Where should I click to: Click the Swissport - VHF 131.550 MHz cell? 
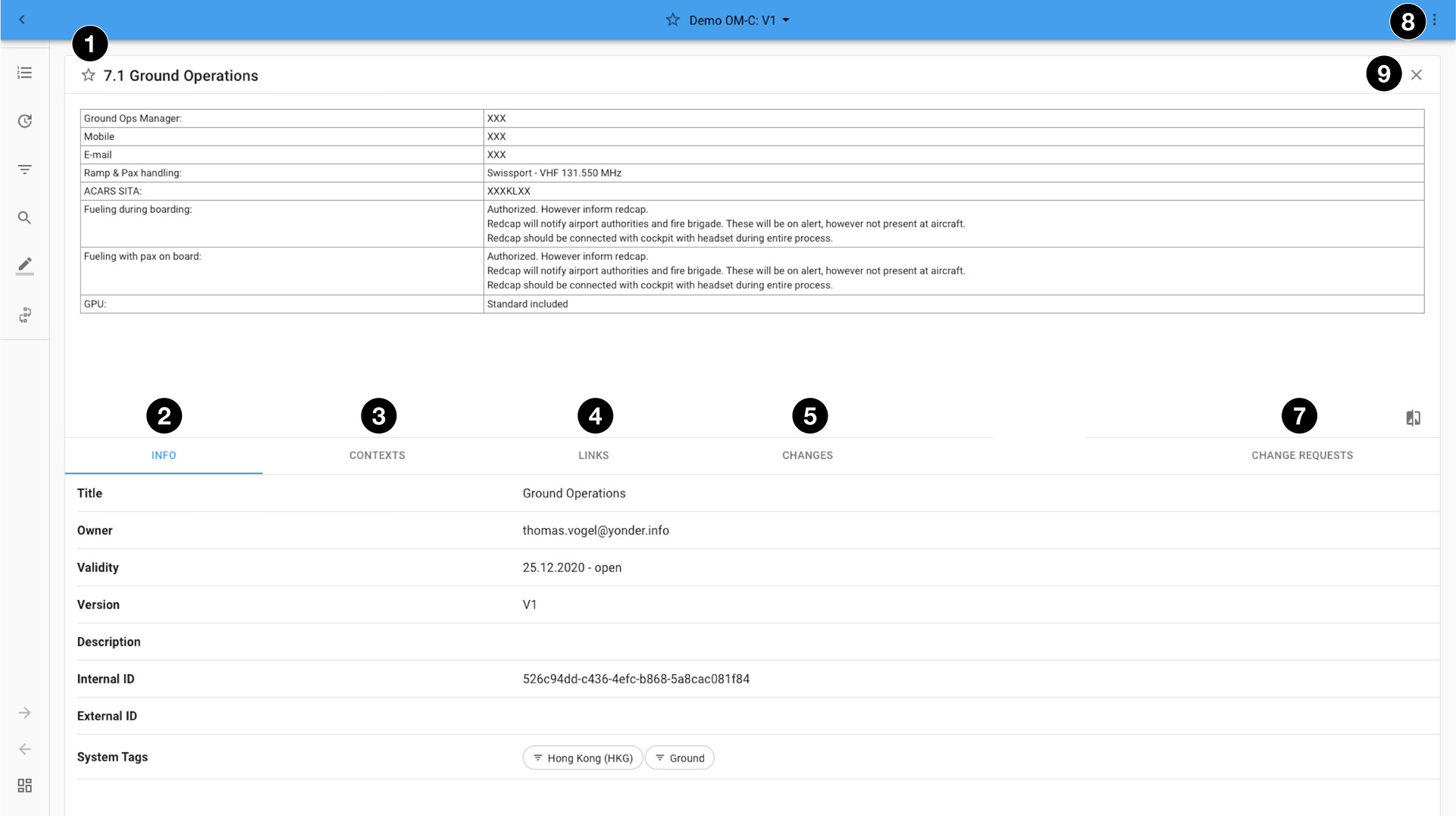point(953,173)
